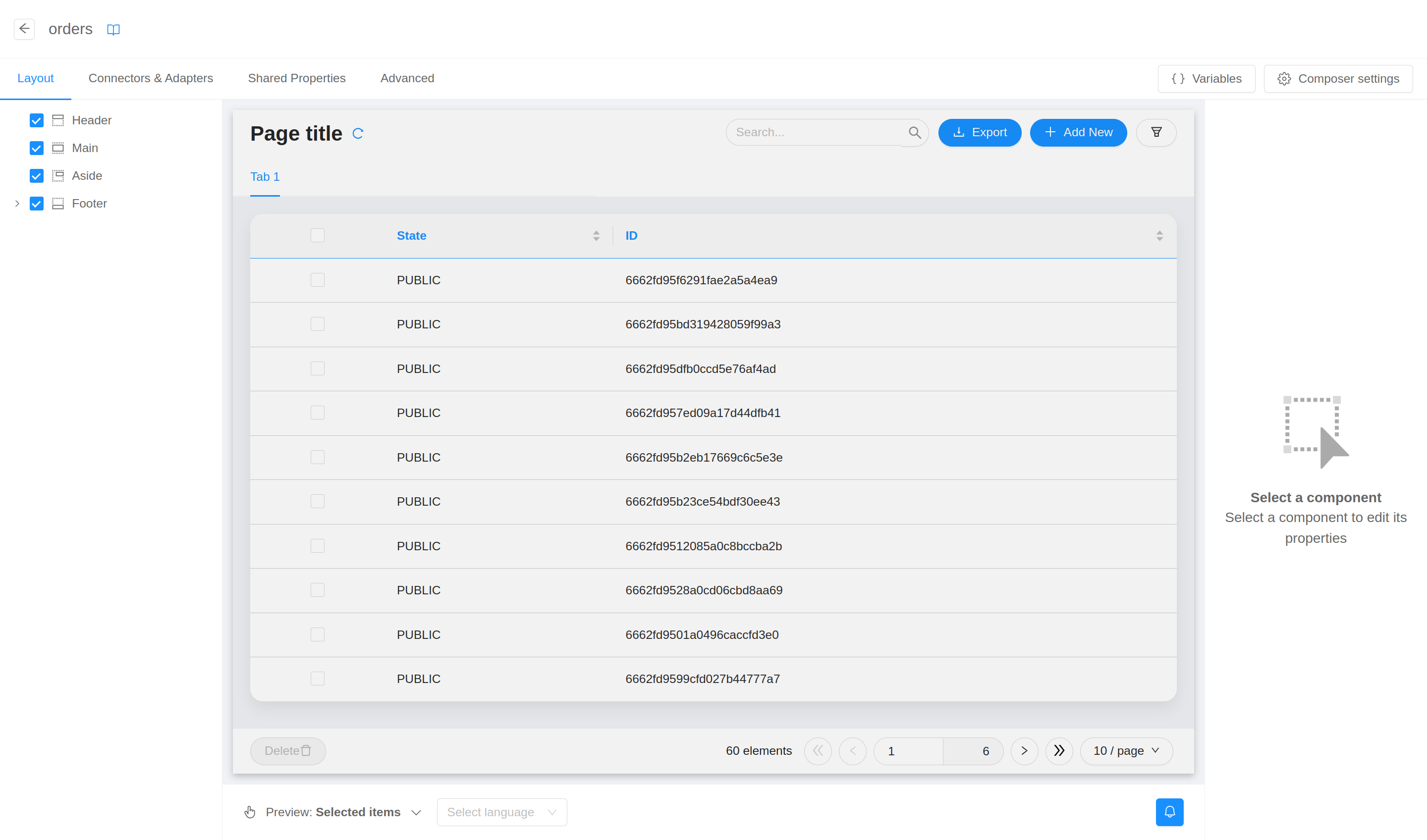
Task: Tick the select-all checkbox in table header
Action: (317, 235)
